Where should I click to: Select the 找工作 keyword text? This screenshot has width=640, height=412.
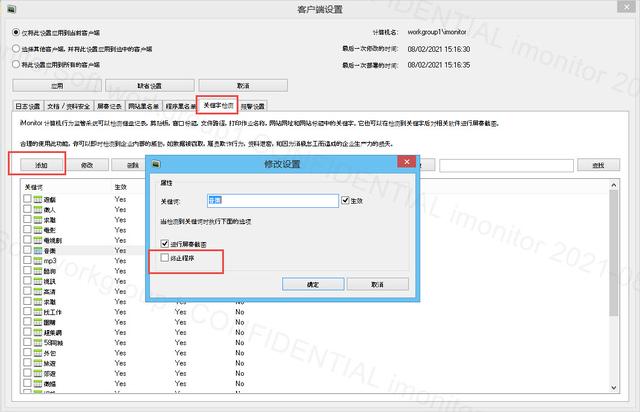tap(53, 312)
